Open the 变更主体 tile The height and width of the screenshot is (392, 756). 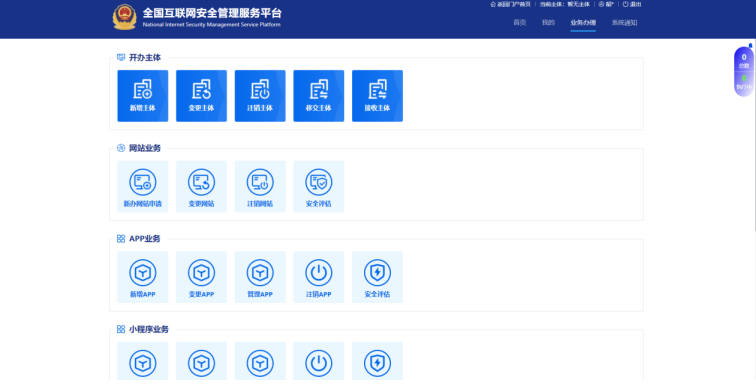[201, 95]
